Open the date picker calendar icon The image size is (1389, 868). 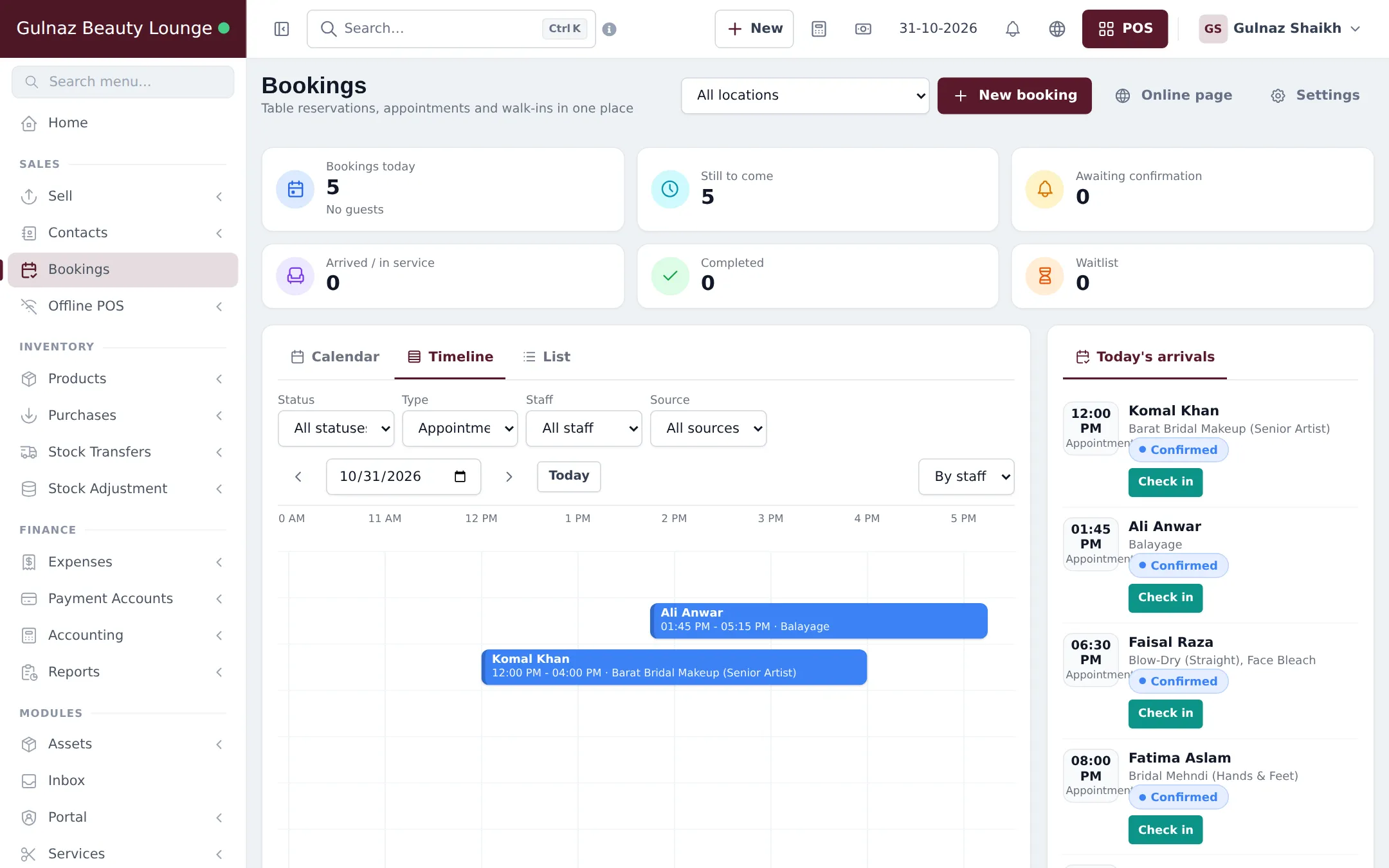pos(460,476)
